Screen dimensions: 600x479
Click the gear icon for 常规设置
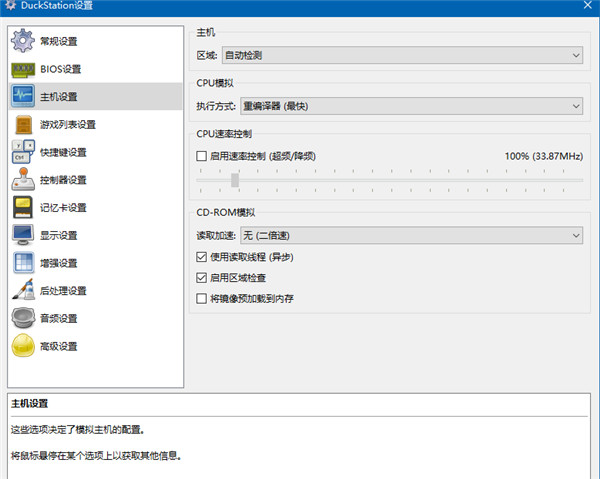(x=22, y=41)
